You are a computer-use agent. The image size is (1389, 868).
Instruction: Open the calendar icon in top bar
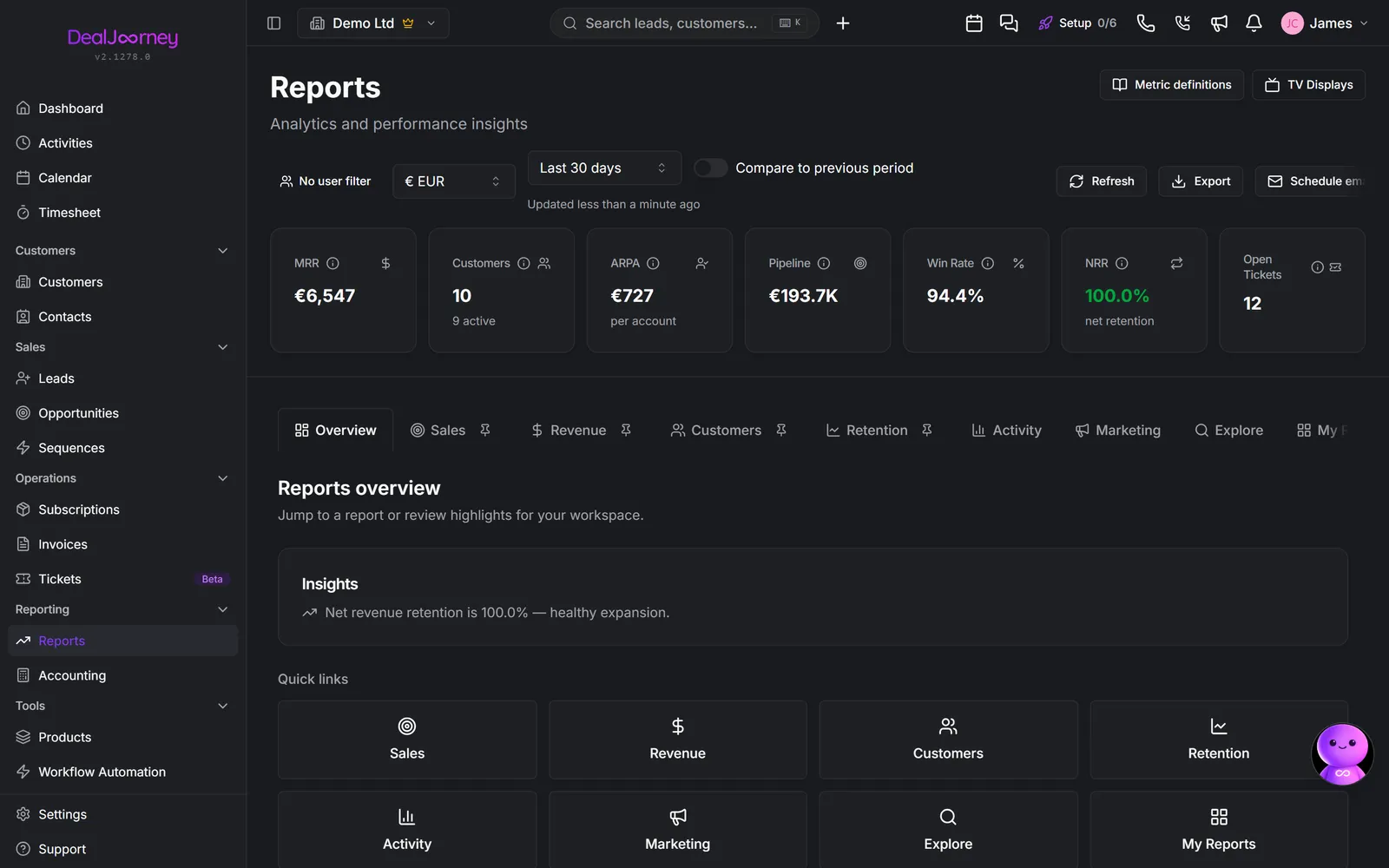tap(974, 23)
